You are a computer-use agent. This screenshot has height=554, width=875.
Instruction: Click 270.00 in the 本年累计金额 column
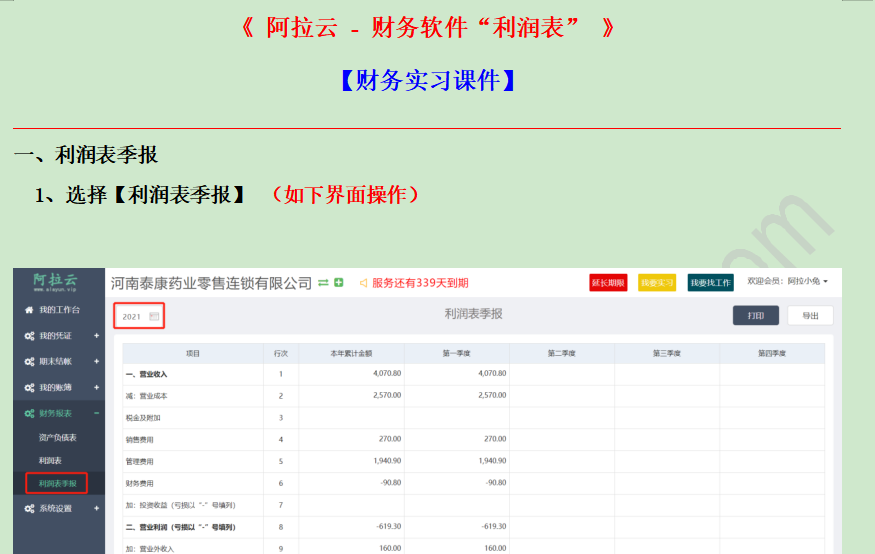[x=390, y=439]
